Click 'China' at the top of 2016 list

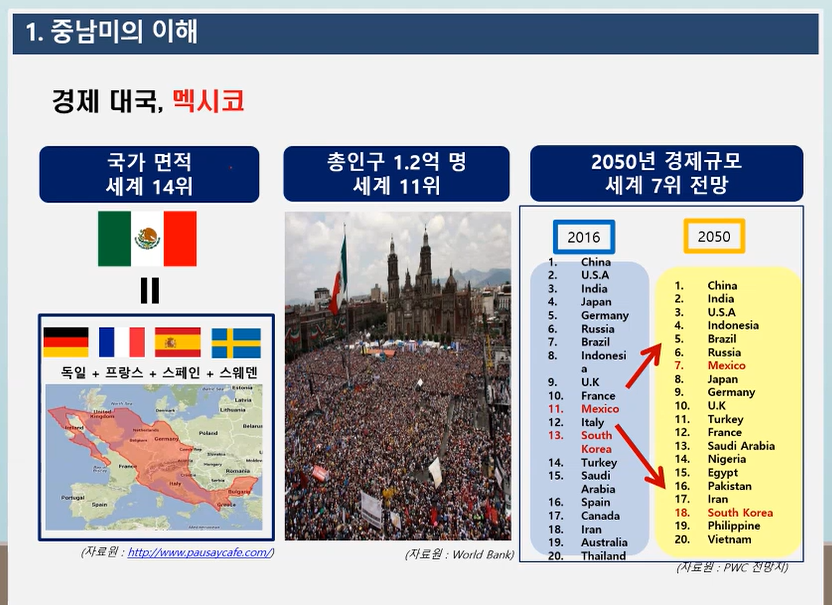coord(596,262)
